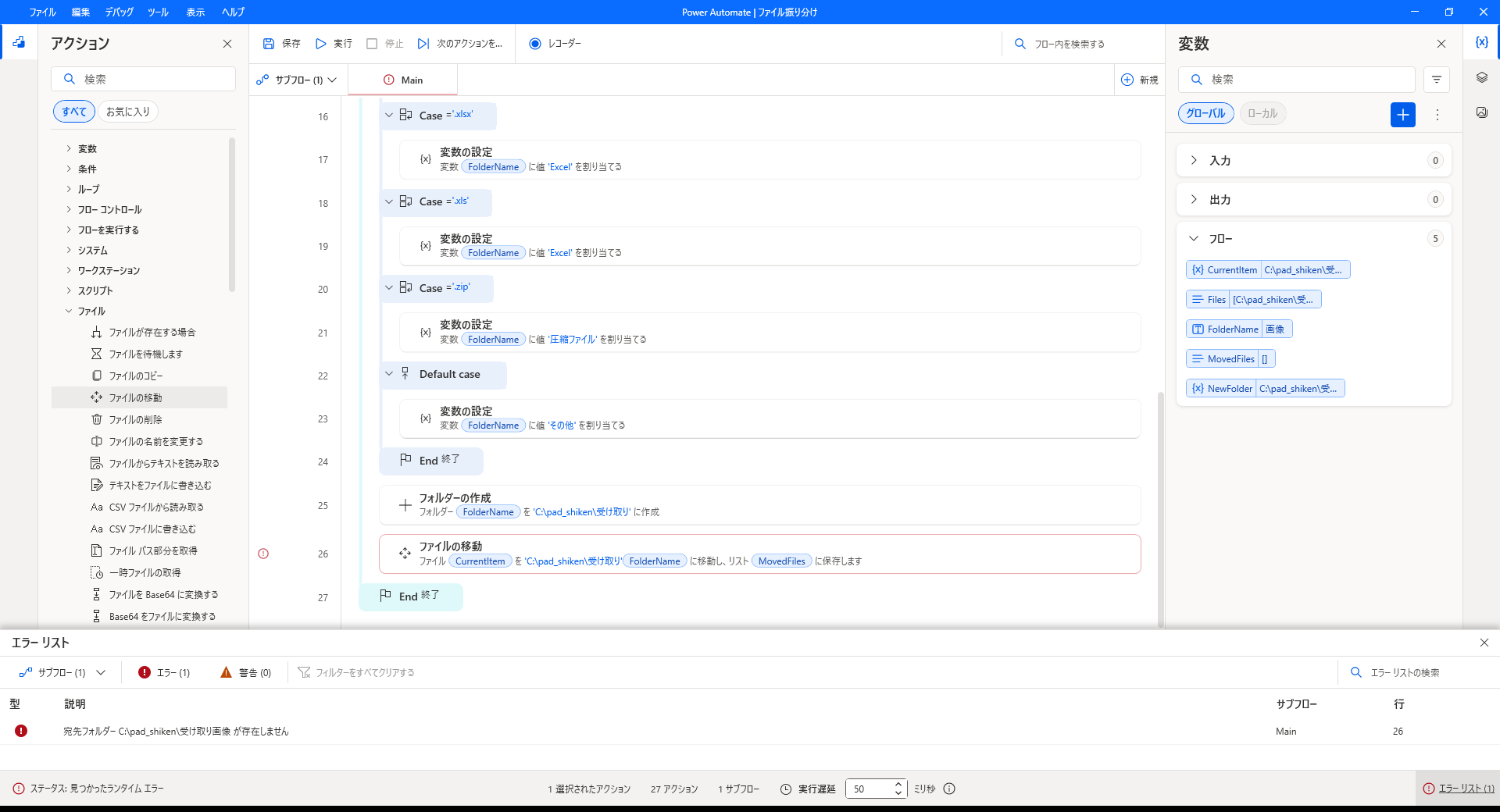This screenshot has height=812, width=1500.
Task: Click the Stop (停止) button
Action: pos(385,44)
